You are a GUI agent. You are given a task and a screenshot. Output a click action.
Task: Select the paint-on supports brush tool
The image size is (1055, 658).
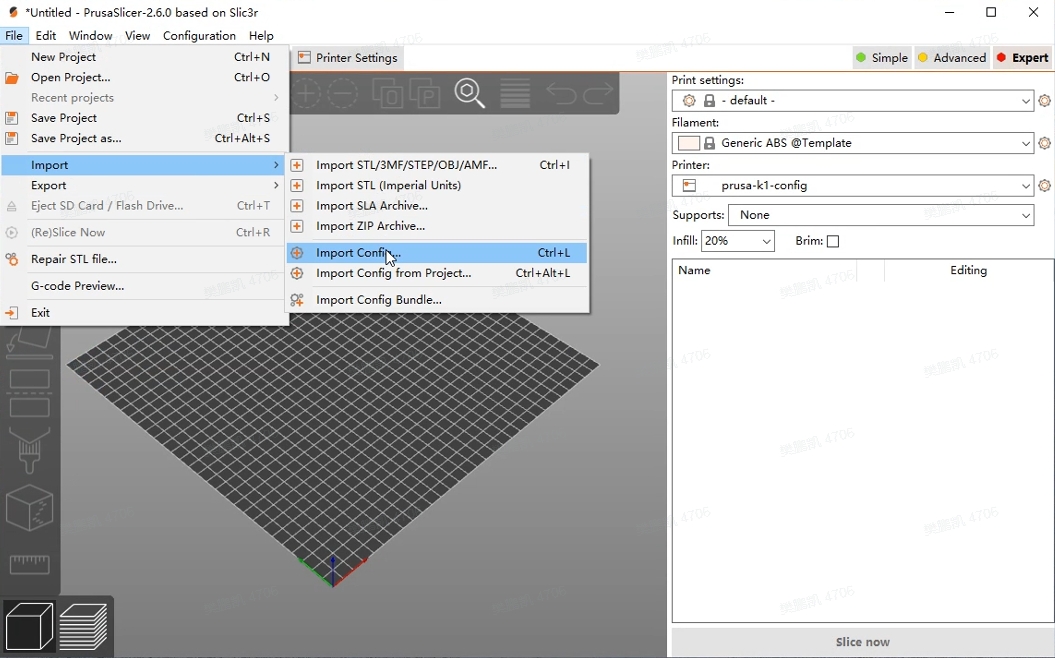29,449
